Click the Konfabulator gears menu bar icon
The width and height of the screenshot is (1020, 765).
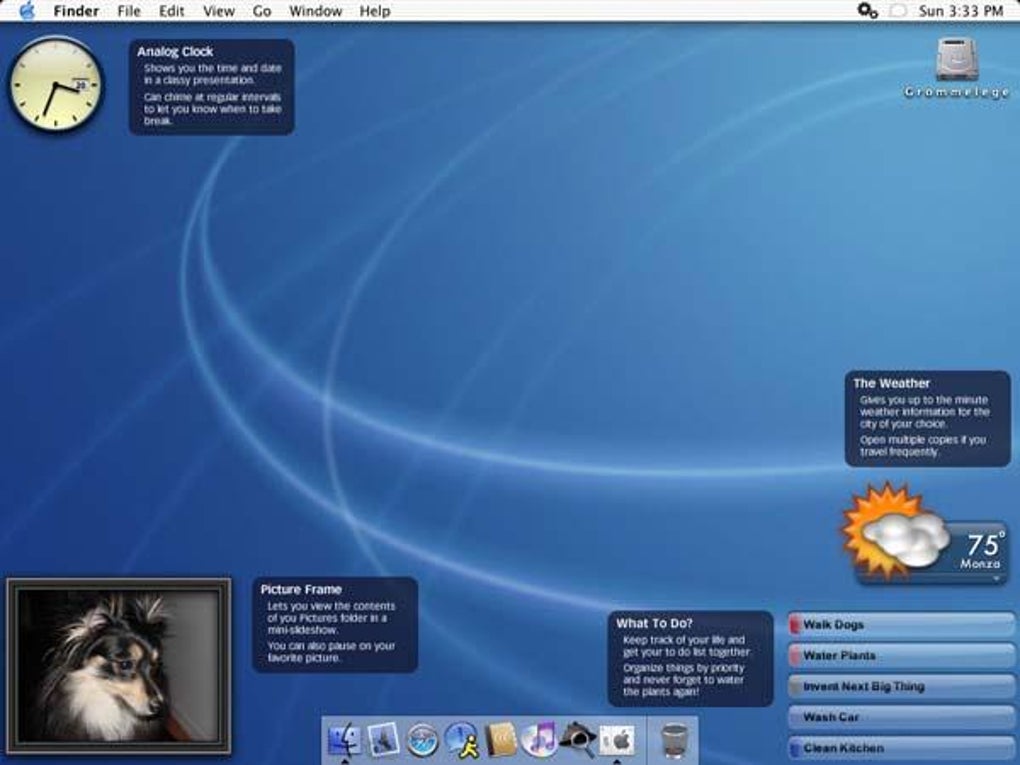pos(867,11)
